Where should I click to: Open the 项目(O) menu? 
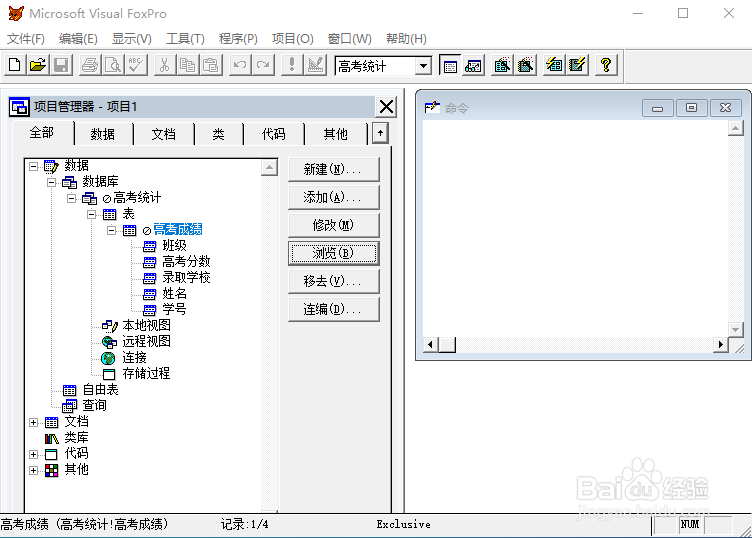pos(293,39)
